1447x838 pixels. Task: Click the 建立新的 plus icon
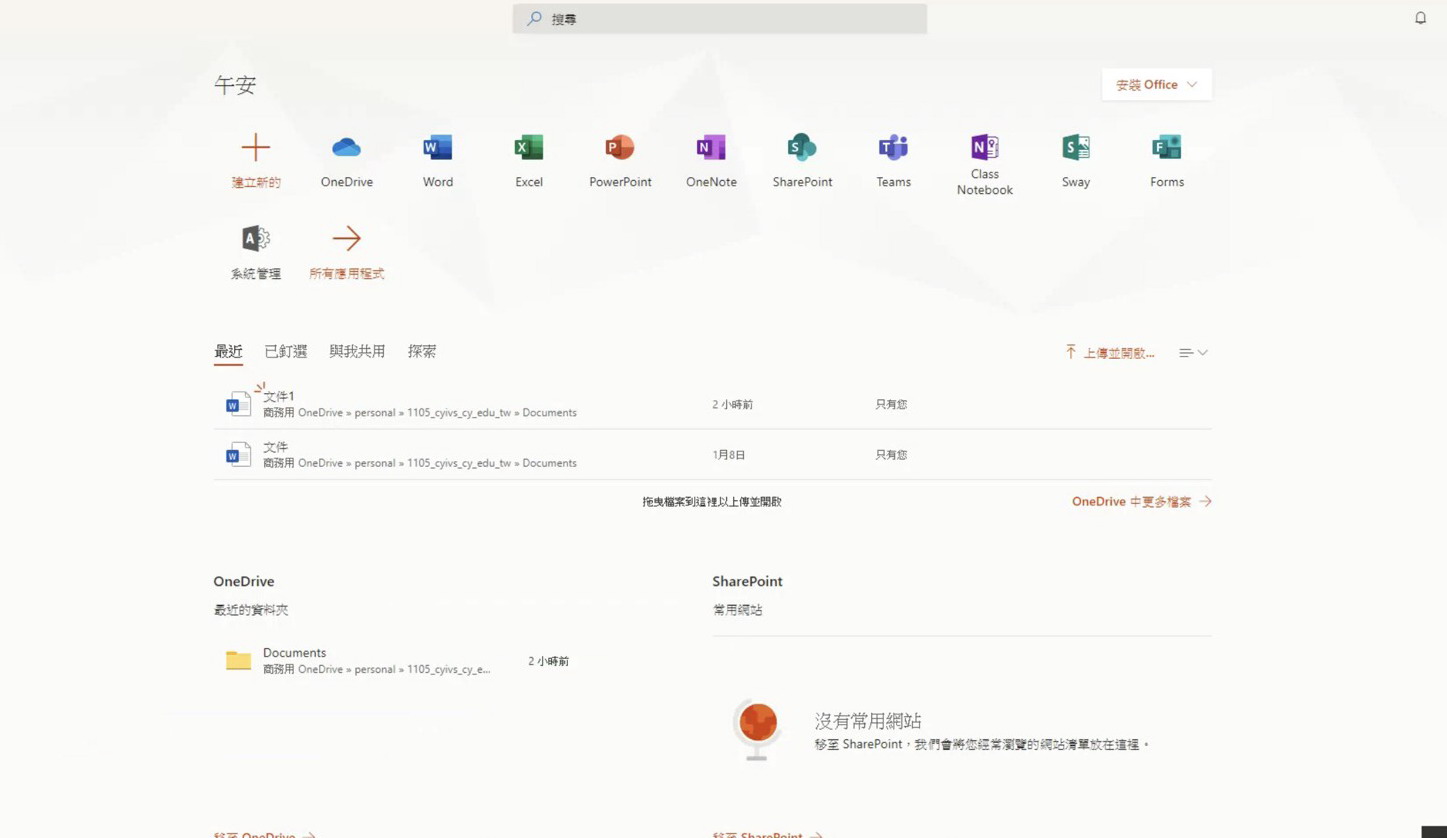pos(255,148)
